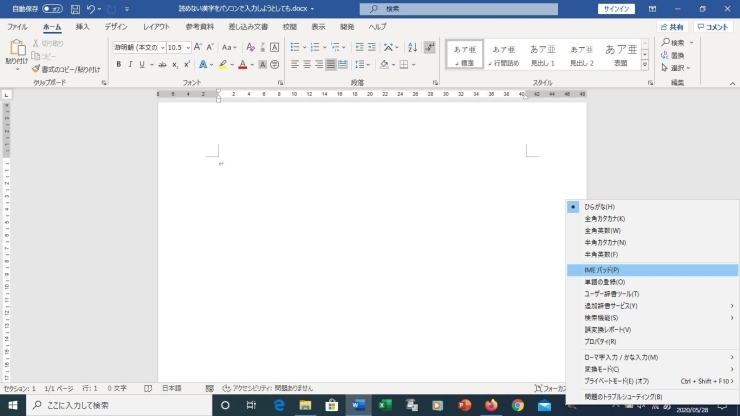
Task: Toggle the 自動保存 (AutoSave) switch
Action: [52, 9]
